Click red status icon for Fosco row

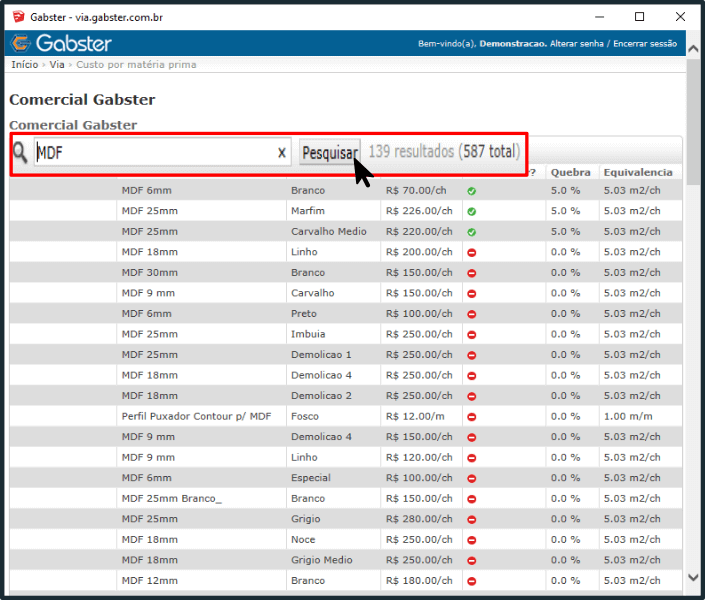point(471,417)
